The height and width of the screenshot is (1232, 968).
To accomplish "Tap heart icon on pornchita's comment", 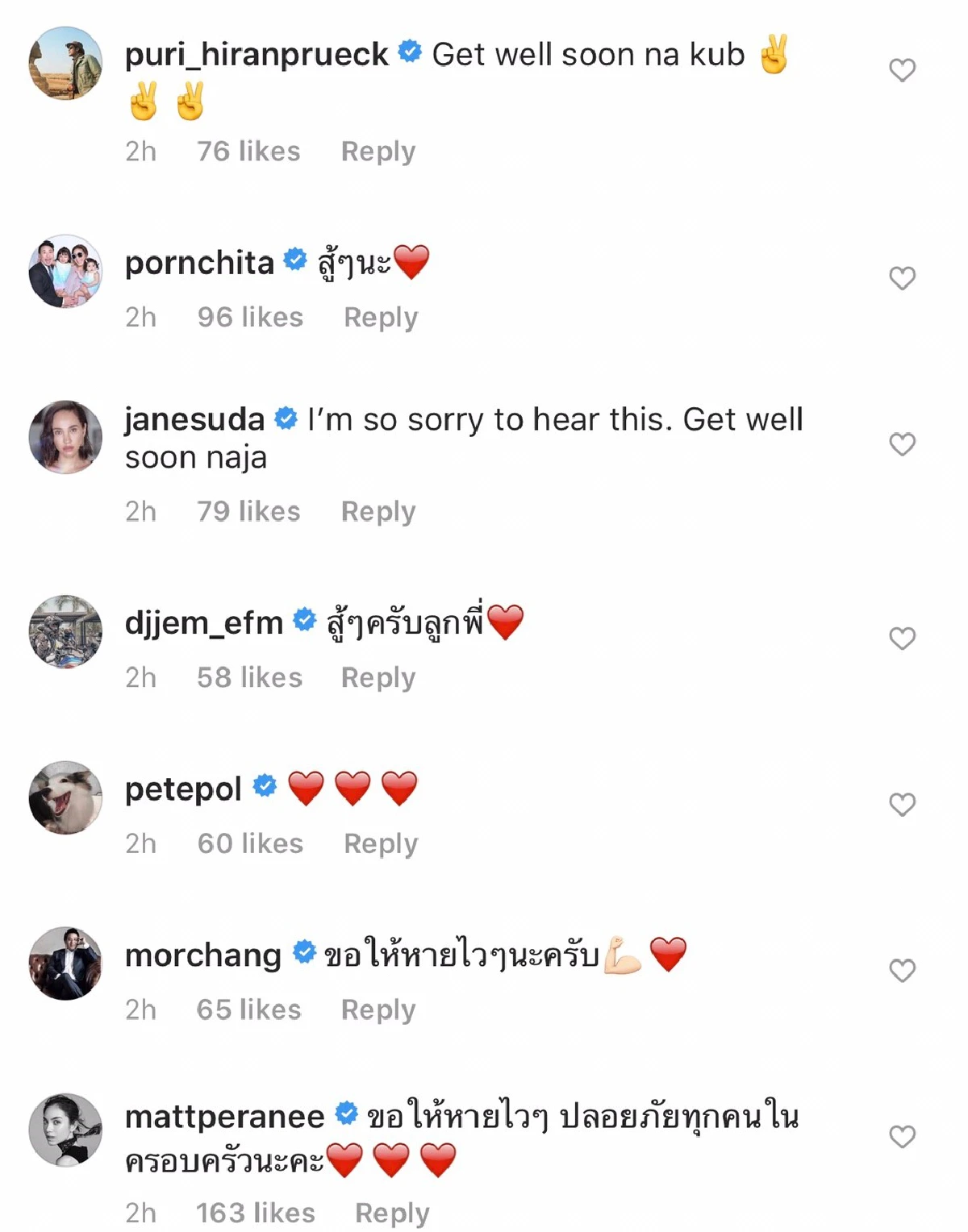I will (902, 278).
